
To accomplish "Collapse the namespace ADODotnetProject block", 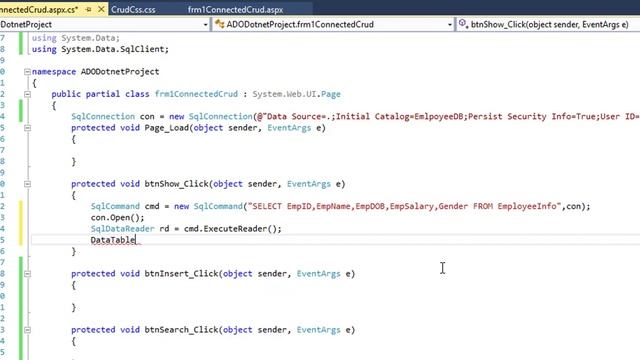I will pos(27,72).
